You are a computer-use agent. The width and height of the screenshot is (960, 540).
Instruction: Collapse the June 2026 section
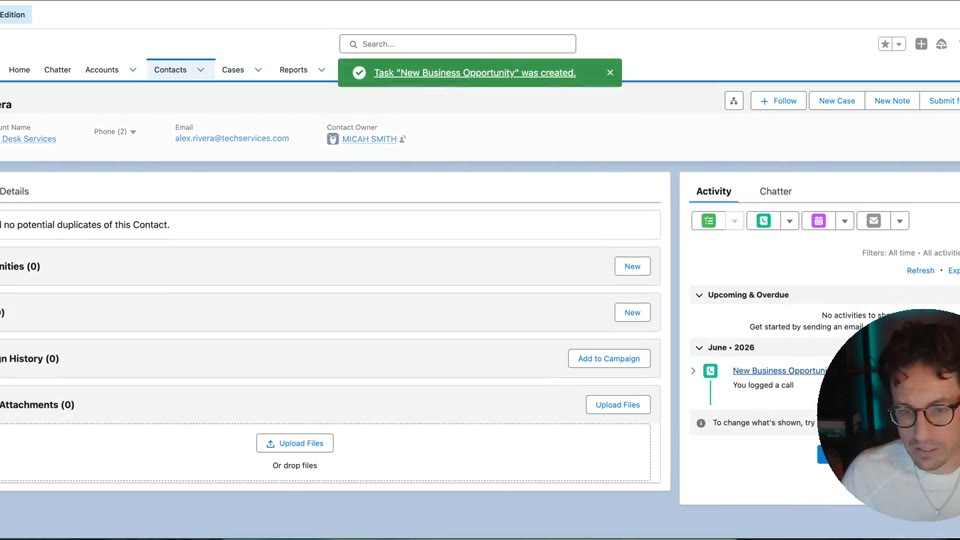699,348
